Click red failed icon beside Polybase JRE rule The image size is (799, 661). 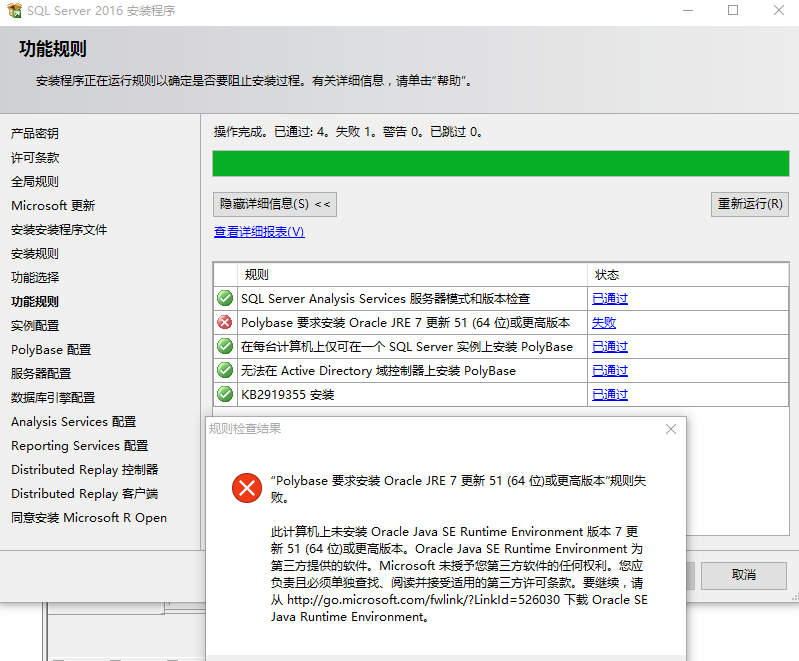[225, 322]
